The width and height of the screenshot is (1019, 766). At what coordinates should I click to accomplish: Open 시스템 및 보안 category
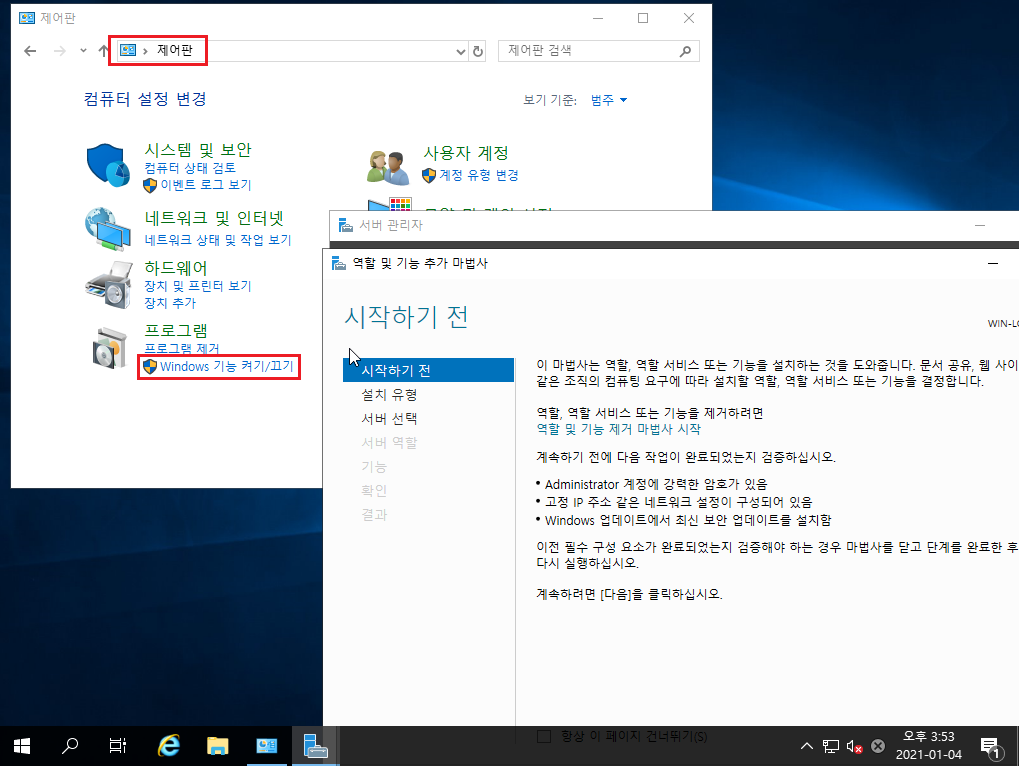click(198, 150)
